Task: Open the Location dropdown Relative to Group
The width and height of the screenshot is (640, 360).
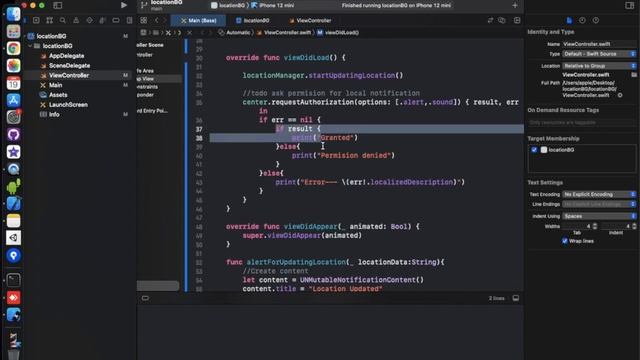Action: 599,66
